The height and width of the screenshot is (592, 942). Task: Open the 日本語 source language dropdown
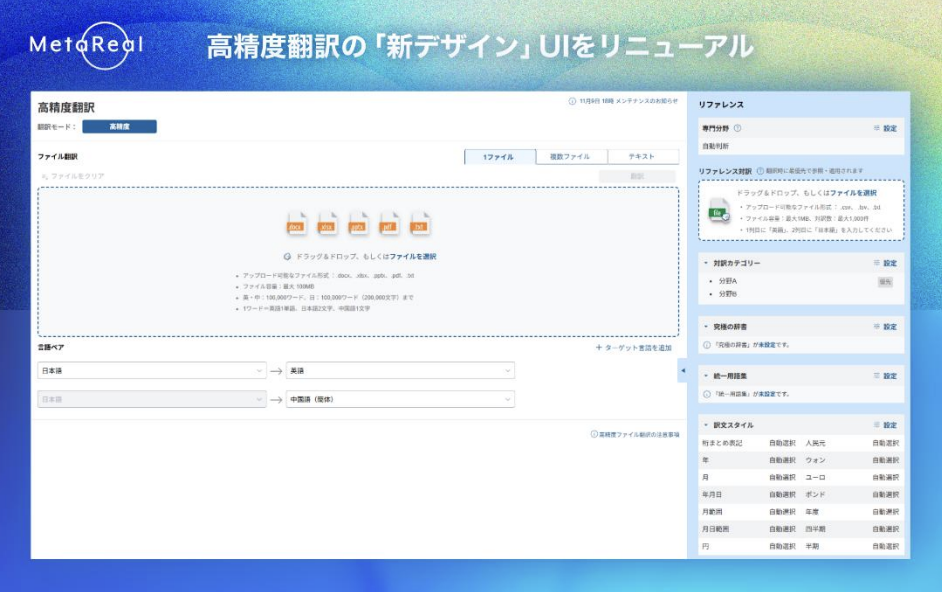(152, 370)
